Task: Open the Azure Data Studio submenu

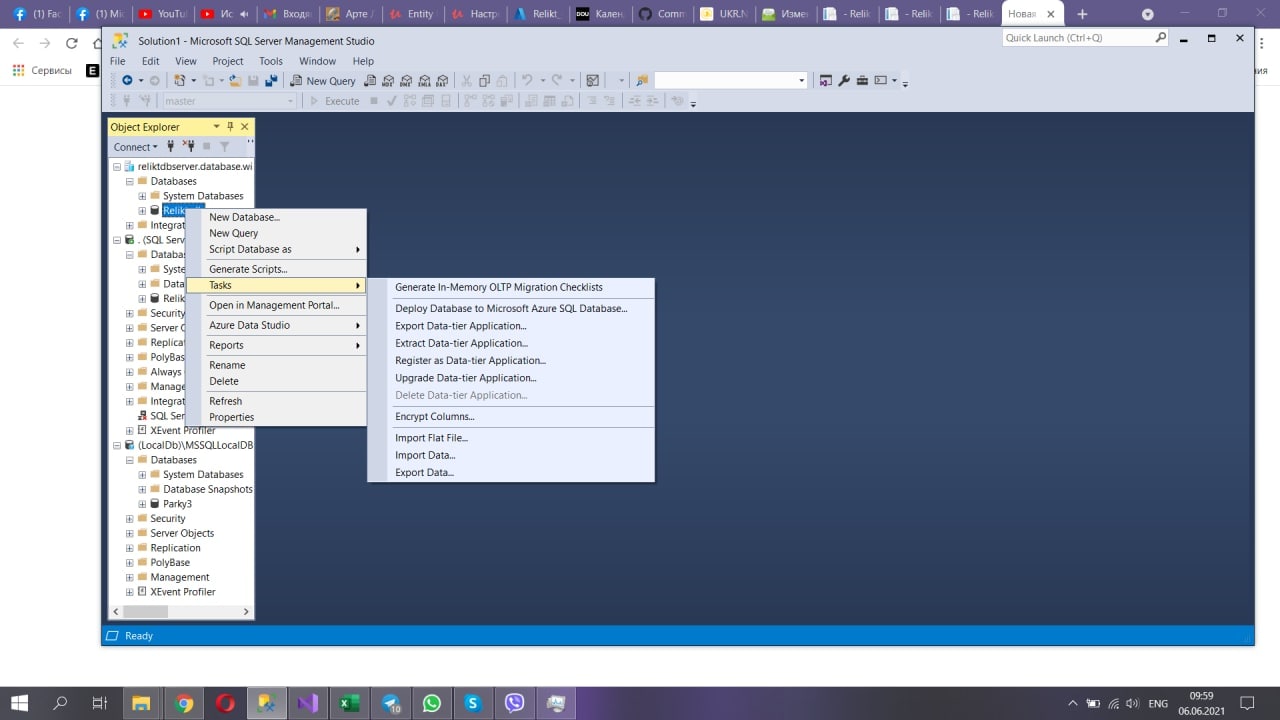Action: point(276,325)
